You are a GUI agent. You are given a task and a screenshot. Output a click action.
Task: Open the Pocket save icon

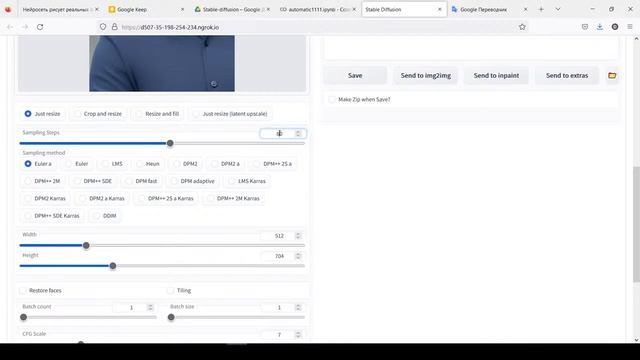[x=585, y=27]
